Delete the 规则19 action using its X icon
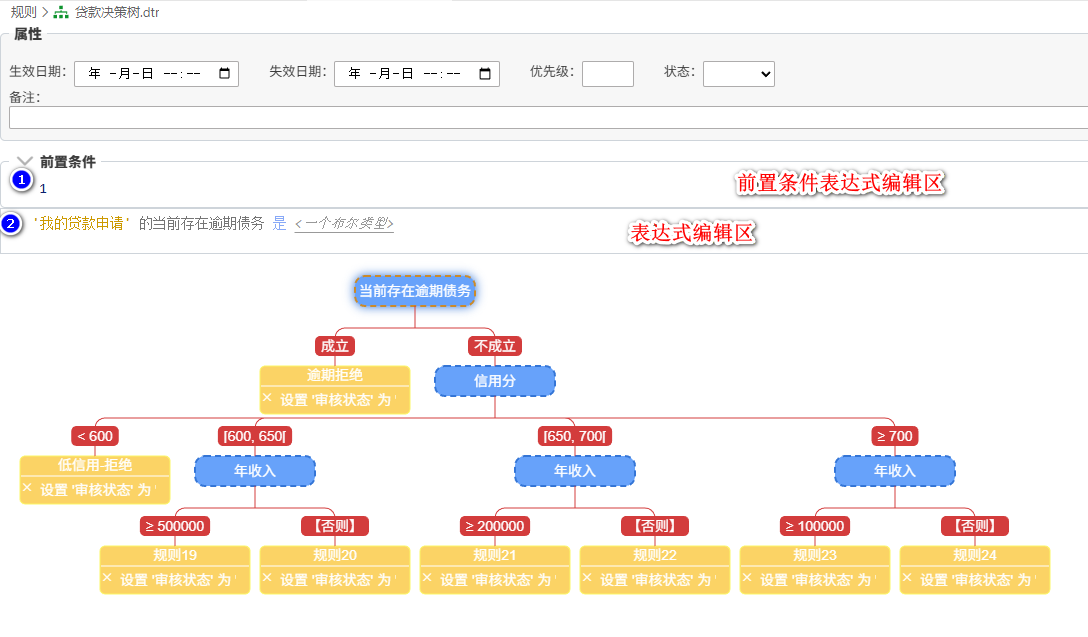 tap(107, 578)
